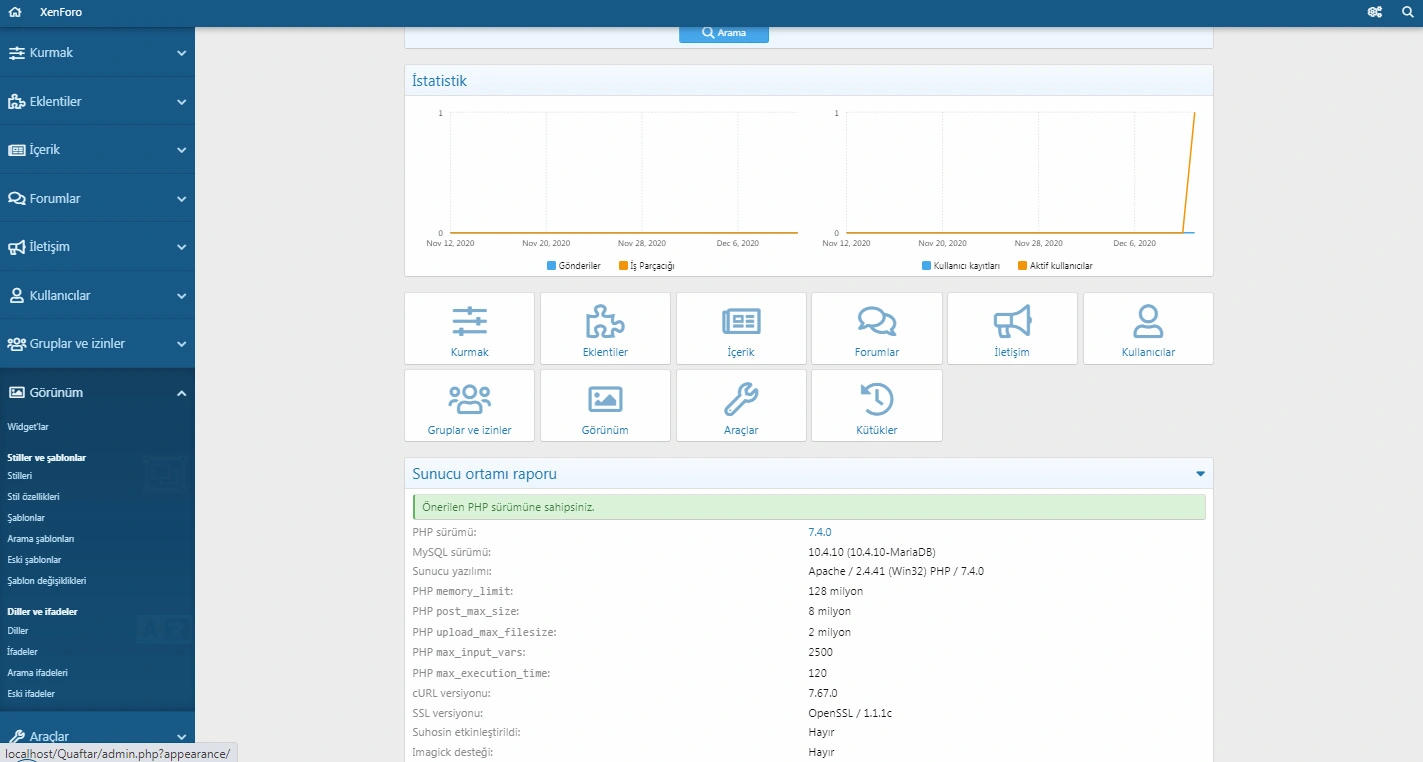Viewport: 1423px width, 762px height.
Task: Click the Sunucu ortamı raporu heading
Action: (484, 474)
